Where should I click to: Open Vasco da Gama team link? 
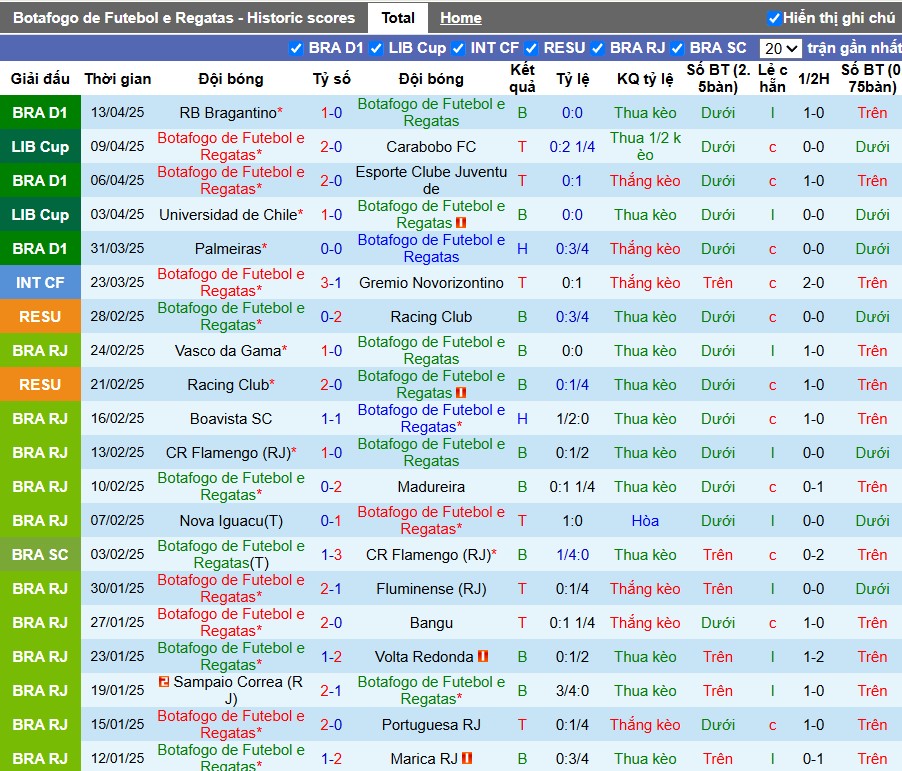[228, 350]
